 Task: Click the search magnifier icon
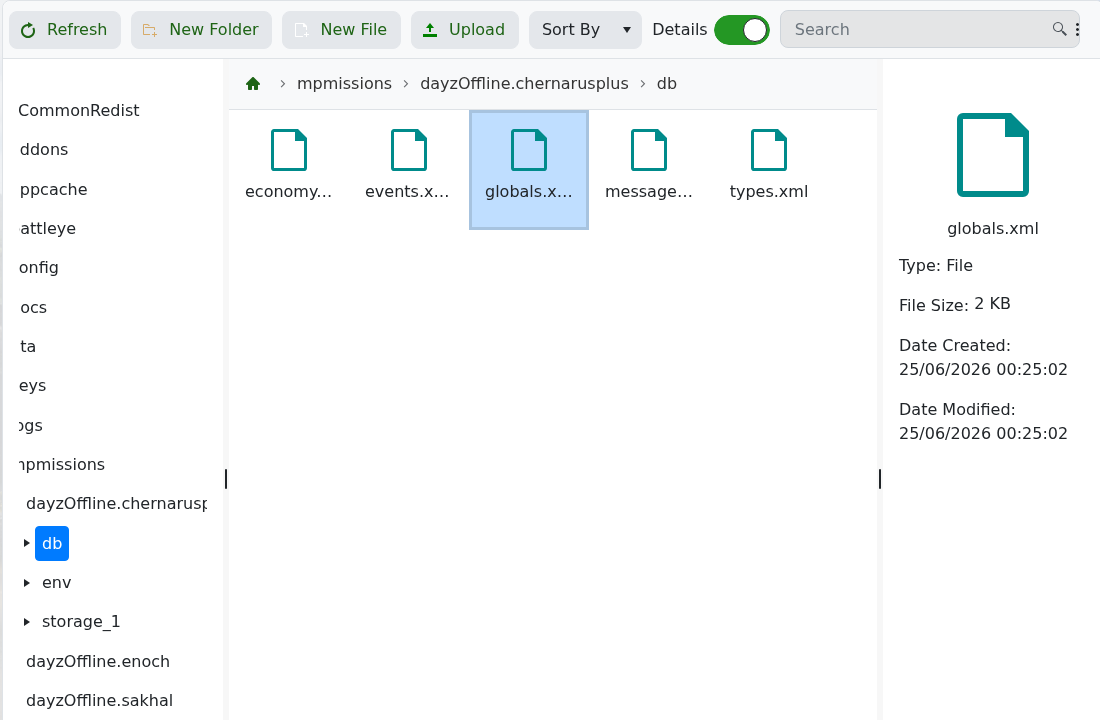(x=1059, y=29)
